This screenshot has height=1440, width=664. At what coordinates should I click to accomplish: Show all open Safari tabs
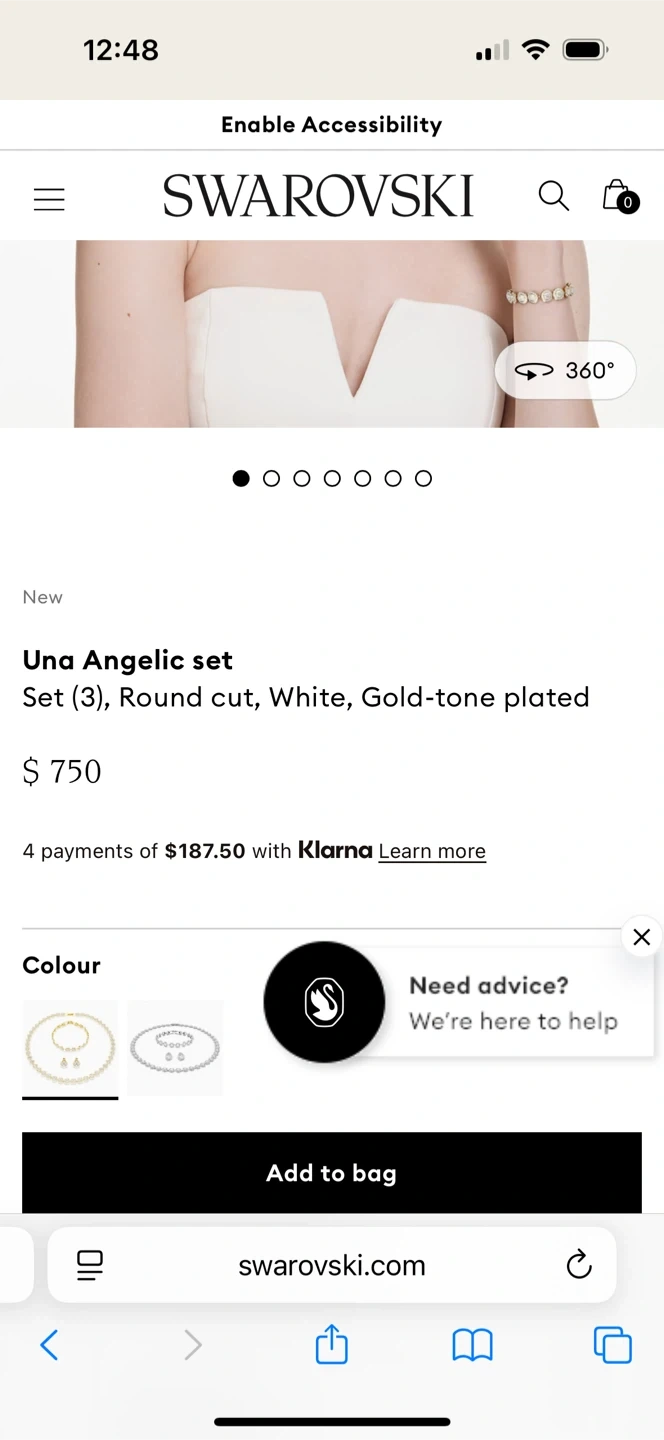point(612,1345)
